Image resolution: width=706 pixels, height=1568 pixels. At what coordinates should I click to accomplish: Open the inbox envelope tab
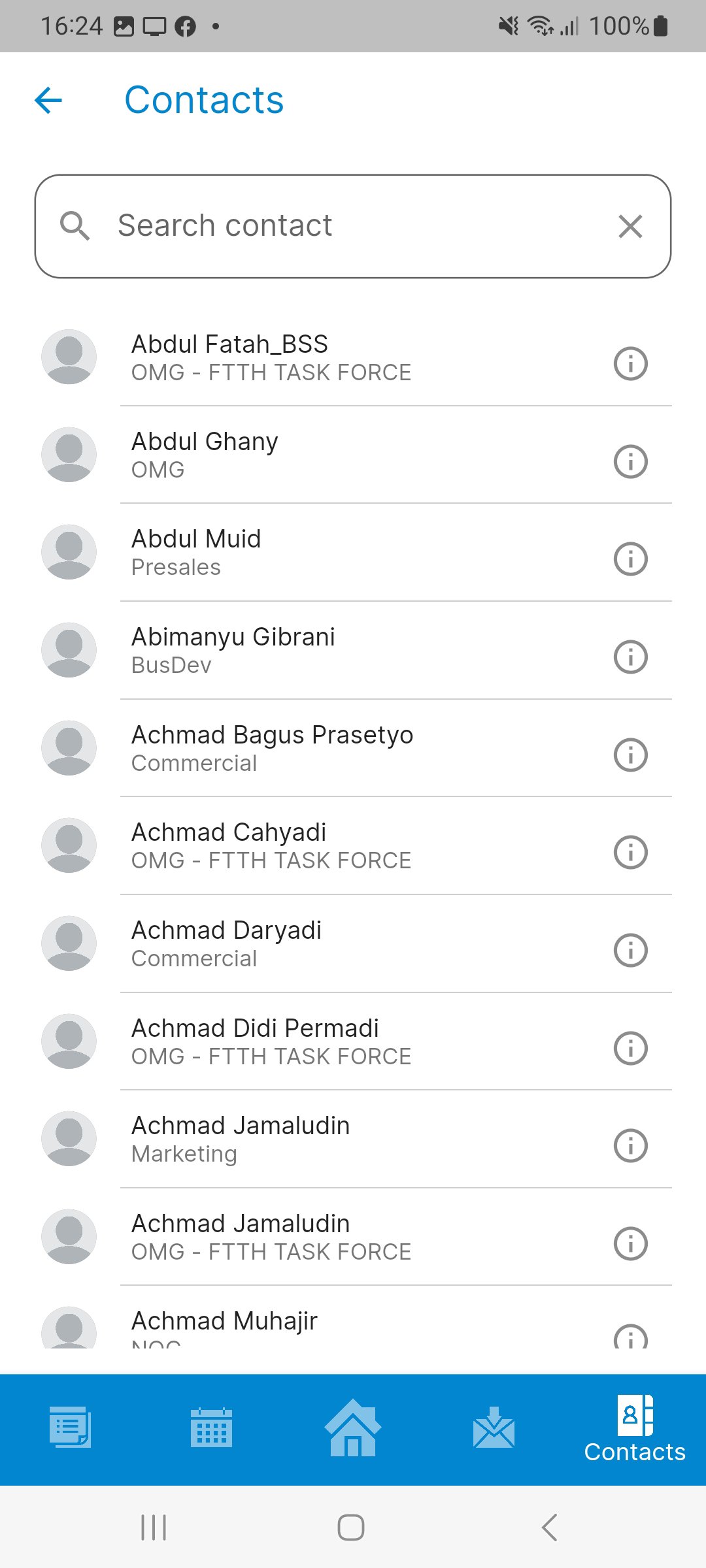(494, 1428)
